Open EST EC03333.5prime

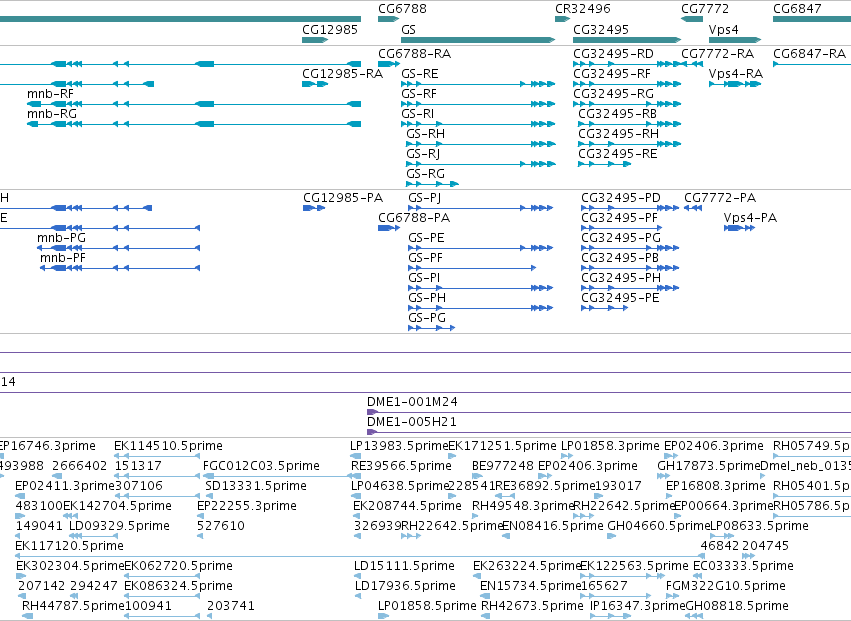coord(698,576)
